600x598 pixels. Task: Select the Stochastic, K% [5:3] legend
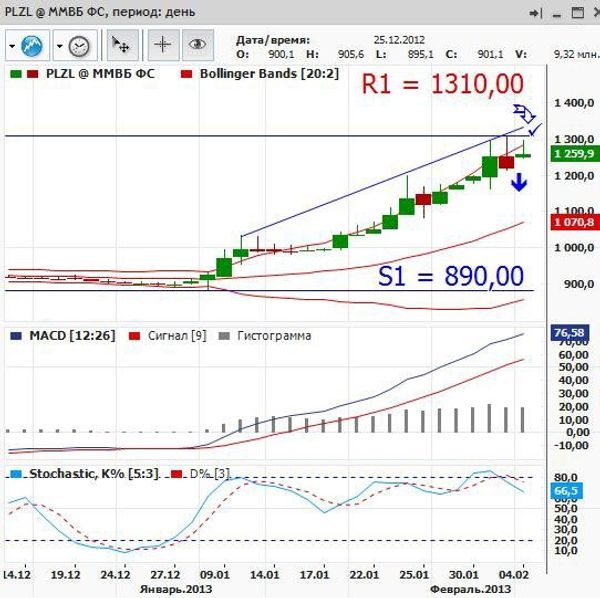tap(94, 474)
